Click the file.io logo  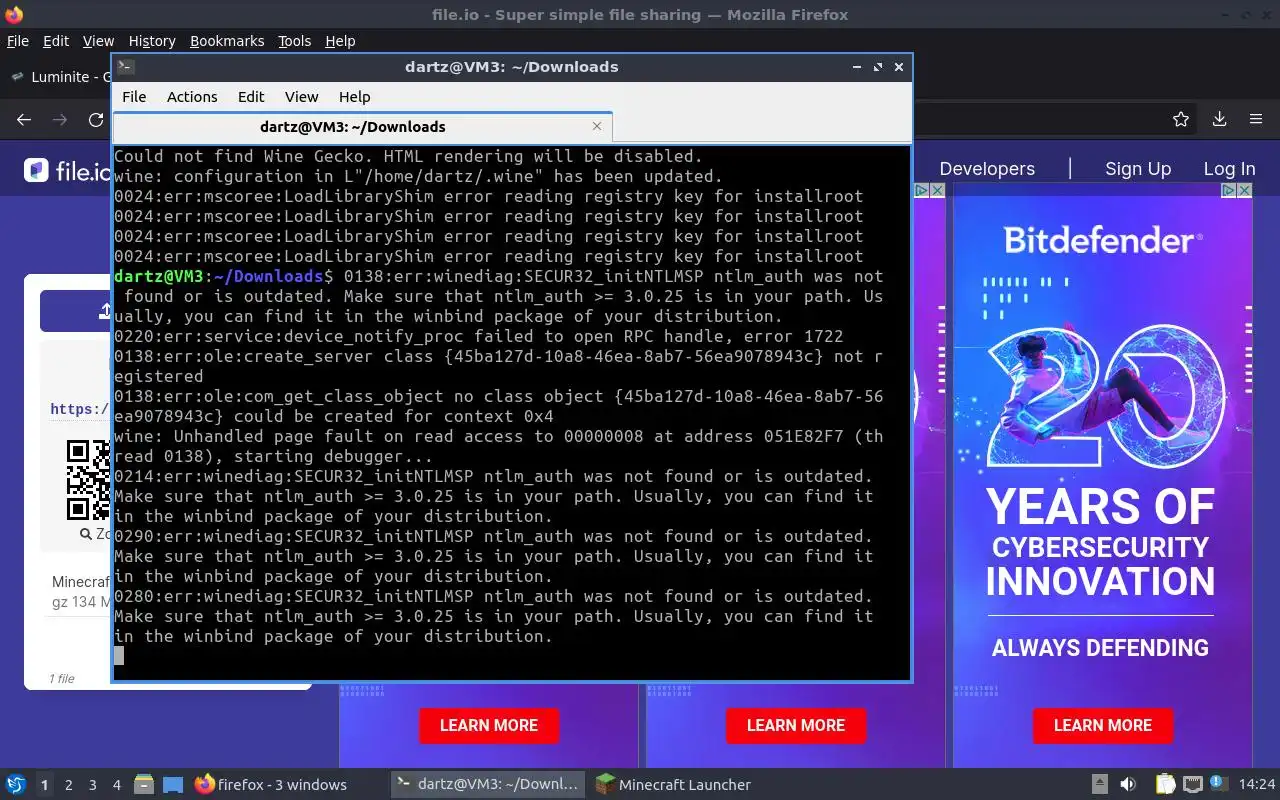click(67, 170)
